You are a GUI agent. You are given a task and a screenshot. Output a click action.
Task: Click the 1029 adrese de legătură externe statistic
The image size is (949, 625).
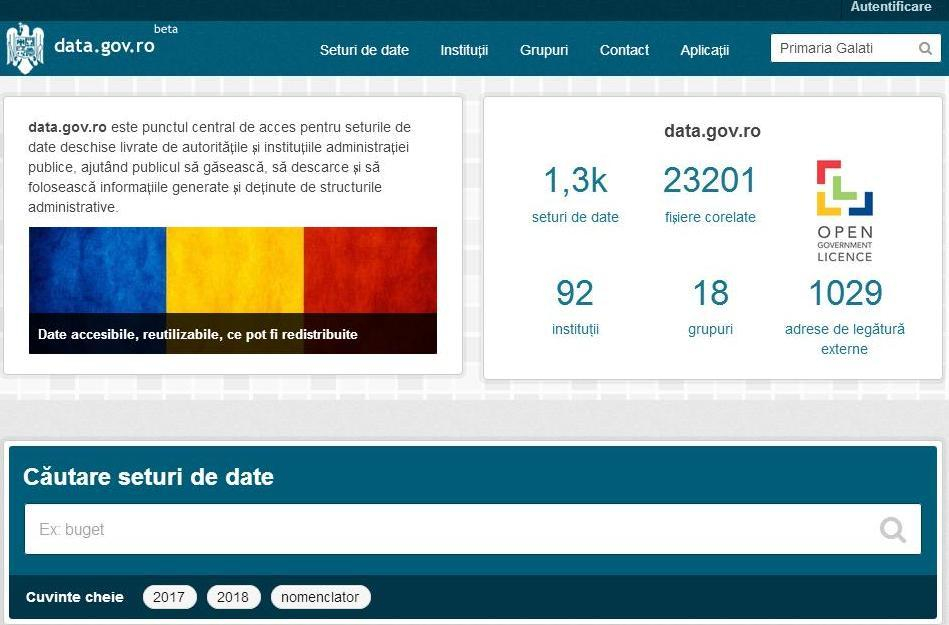click(845, 293)
